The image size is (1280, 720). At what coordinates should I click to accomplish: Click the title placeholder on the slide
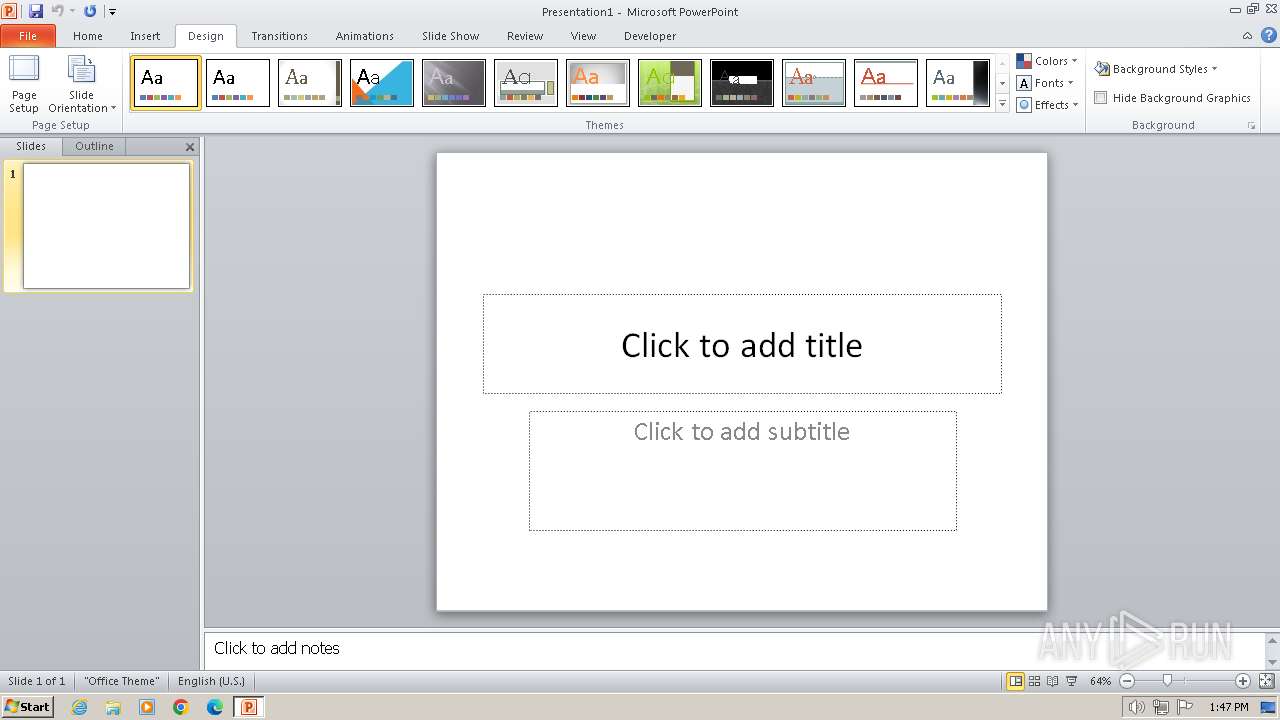click(x=742, y=344)
